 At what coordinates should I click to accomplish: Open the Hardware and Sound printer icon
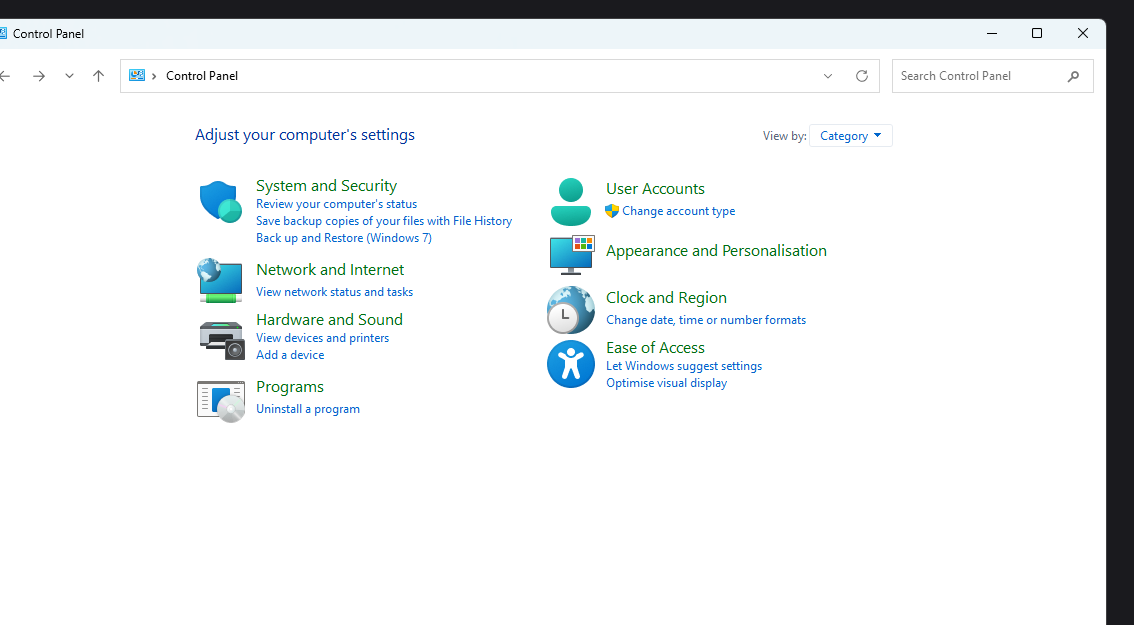tap(221, 340)
